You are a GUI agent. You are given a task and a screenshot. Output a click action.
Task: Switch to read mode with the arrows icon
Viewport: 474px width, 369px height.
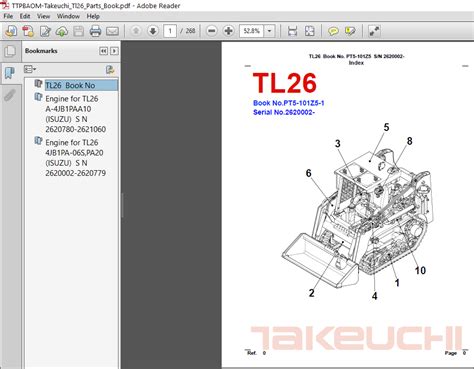(374, 31)
